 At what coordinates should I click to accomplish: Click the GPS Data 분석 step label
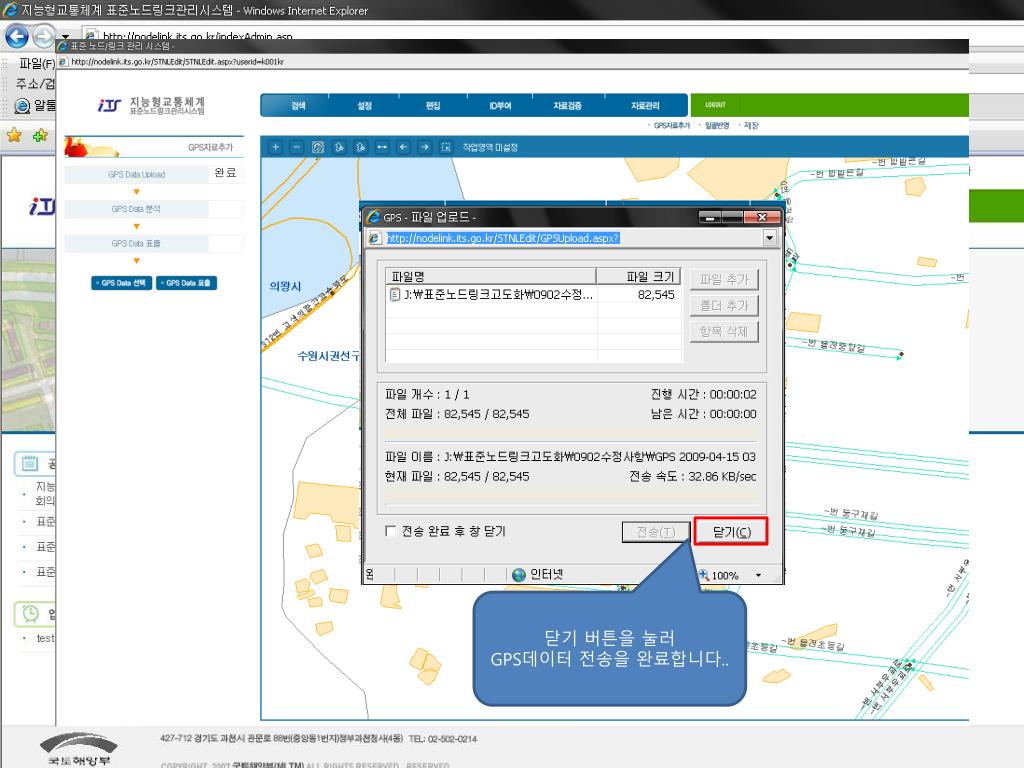(136, 209)
